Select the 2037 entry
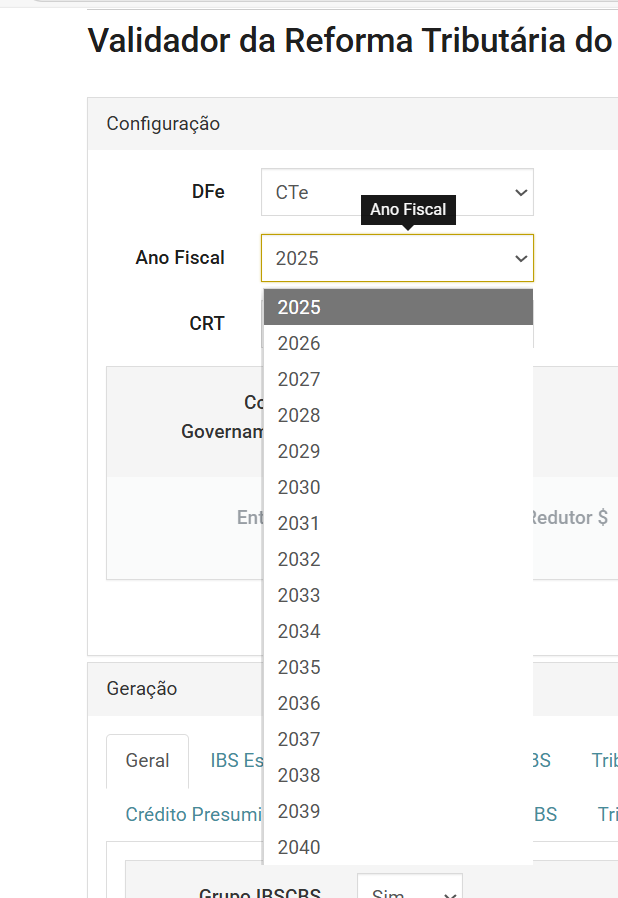The image size is (618, 898). point(398,739)
